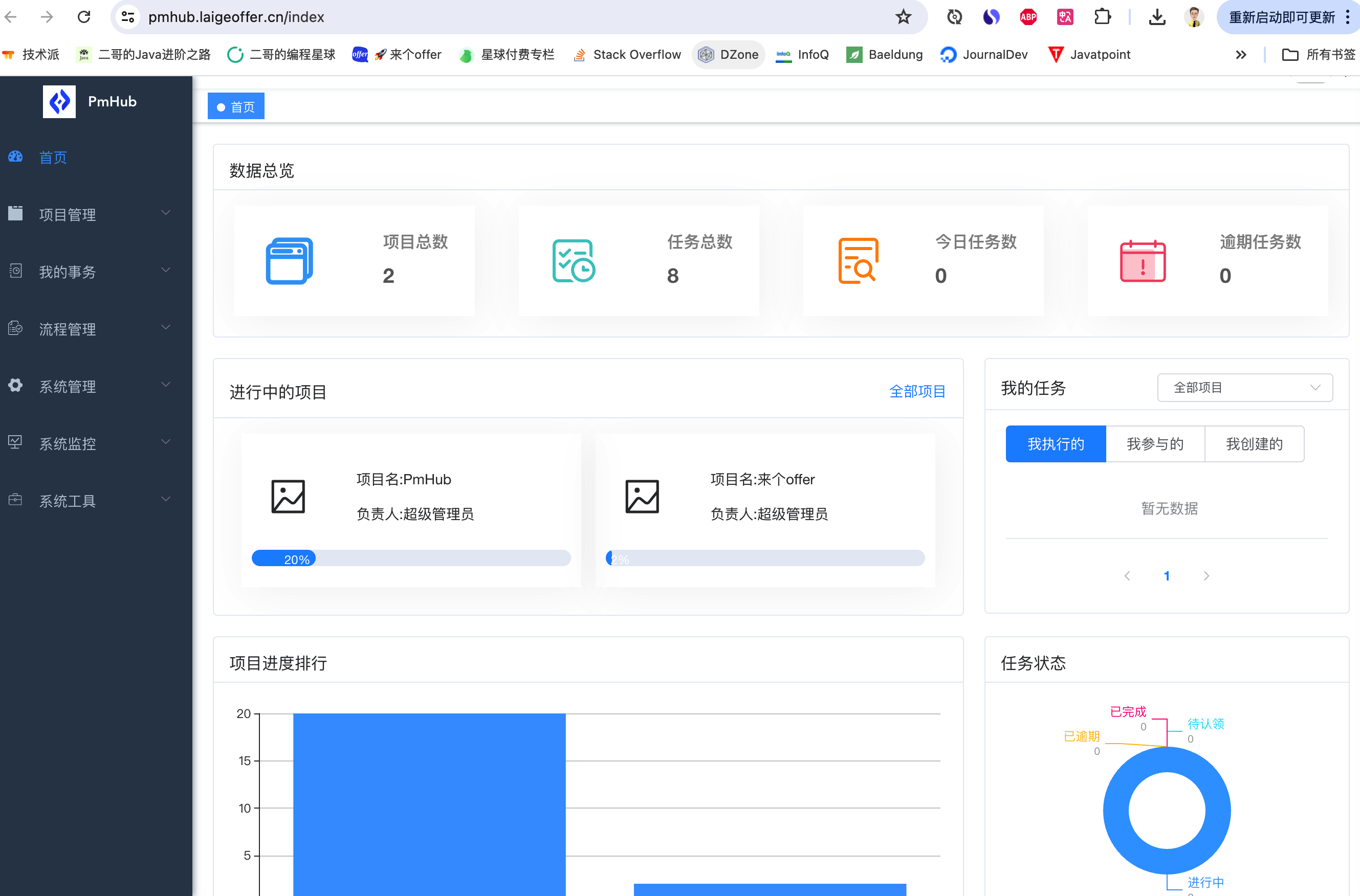Screen dimensions: 1360x896
Task: Click page number 1 in pagination
Action: (1167, 576)
